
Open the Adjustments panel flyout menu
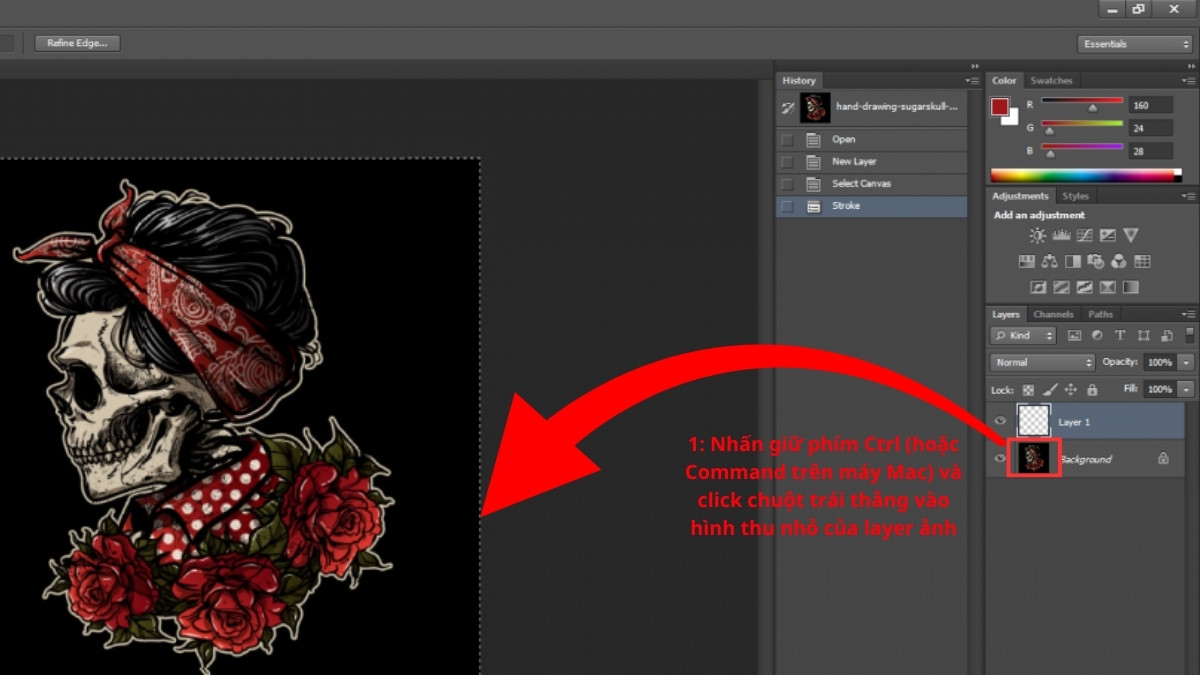[1188, 196]
